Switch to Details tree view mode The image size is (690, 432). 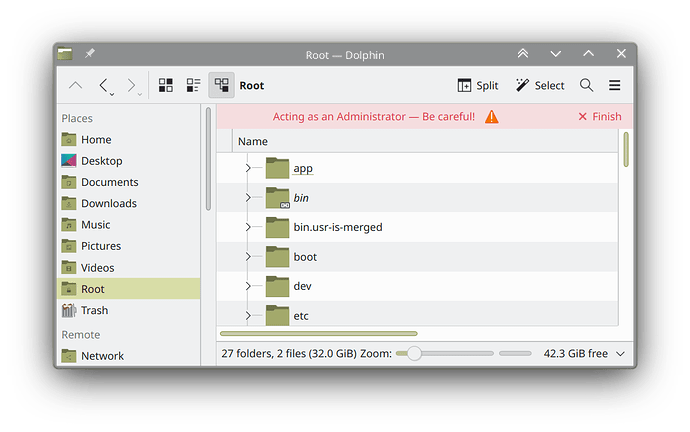(221, 85)
